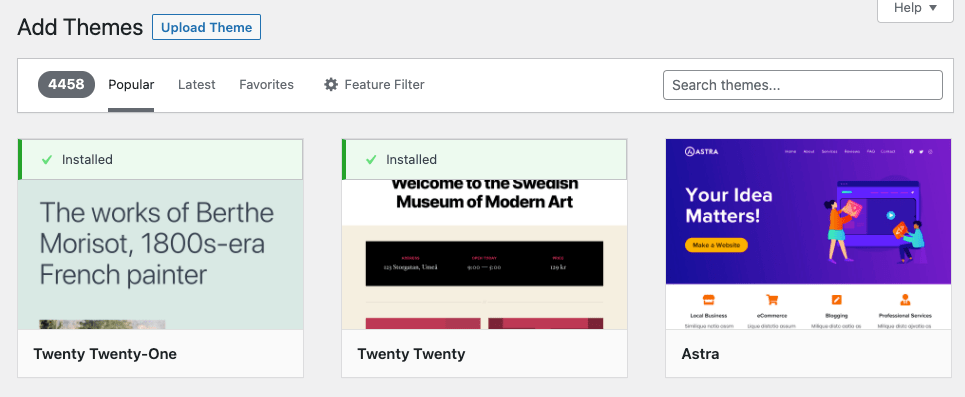The width and height of the screenshot is (965, 397).
Task: Focus the Search themes field
Action: coord(803,85)
